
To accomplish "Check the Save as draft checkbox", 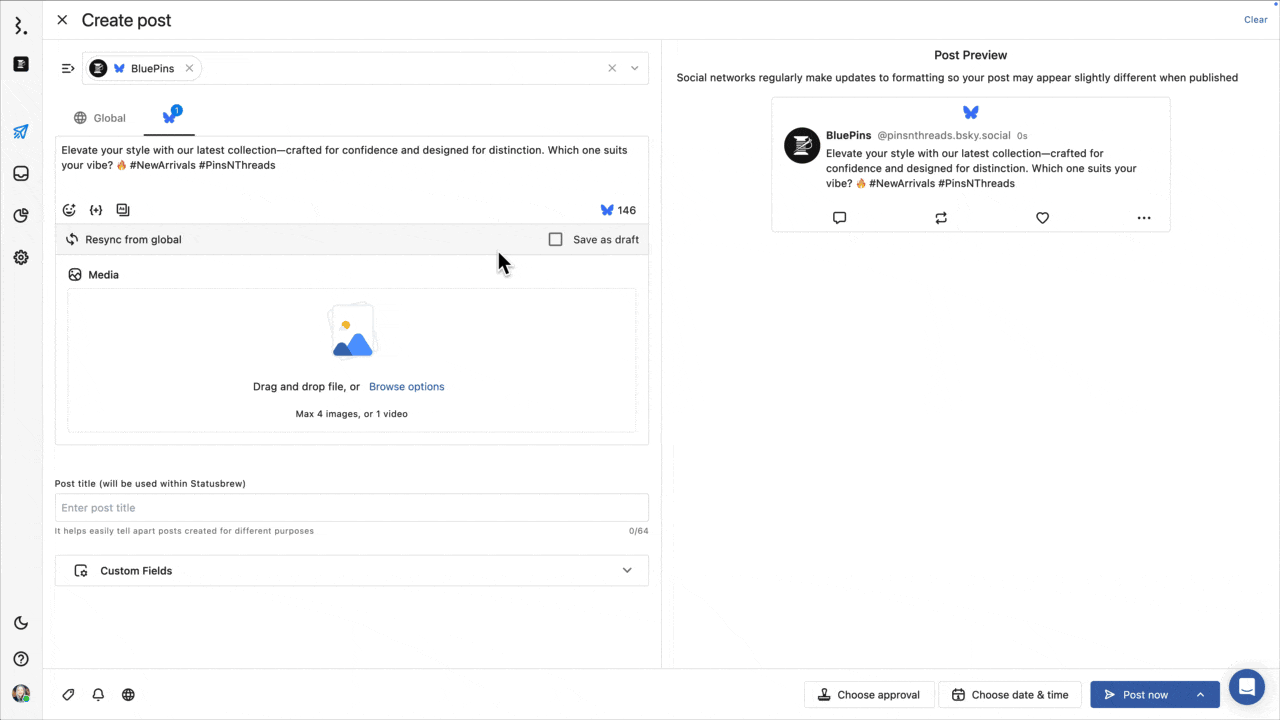I will [556, 240].
